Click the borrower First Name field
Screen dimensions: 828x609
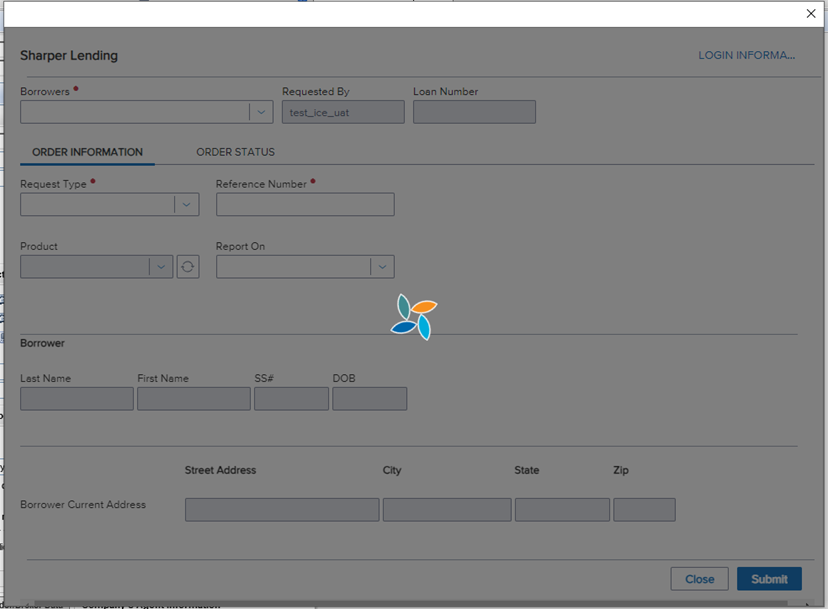point(194,399)
